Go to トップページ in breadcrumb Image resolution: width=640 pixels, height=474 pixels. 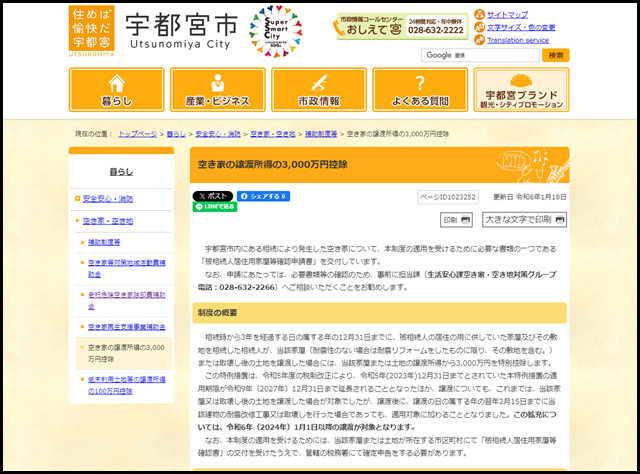coord(138,134)
